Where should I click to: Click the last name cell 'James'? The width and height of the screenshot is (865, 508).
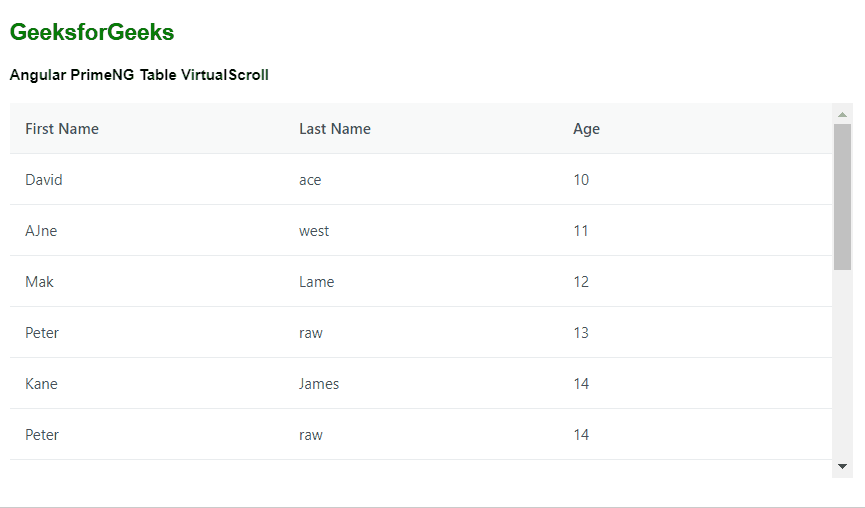coord(319,384)
